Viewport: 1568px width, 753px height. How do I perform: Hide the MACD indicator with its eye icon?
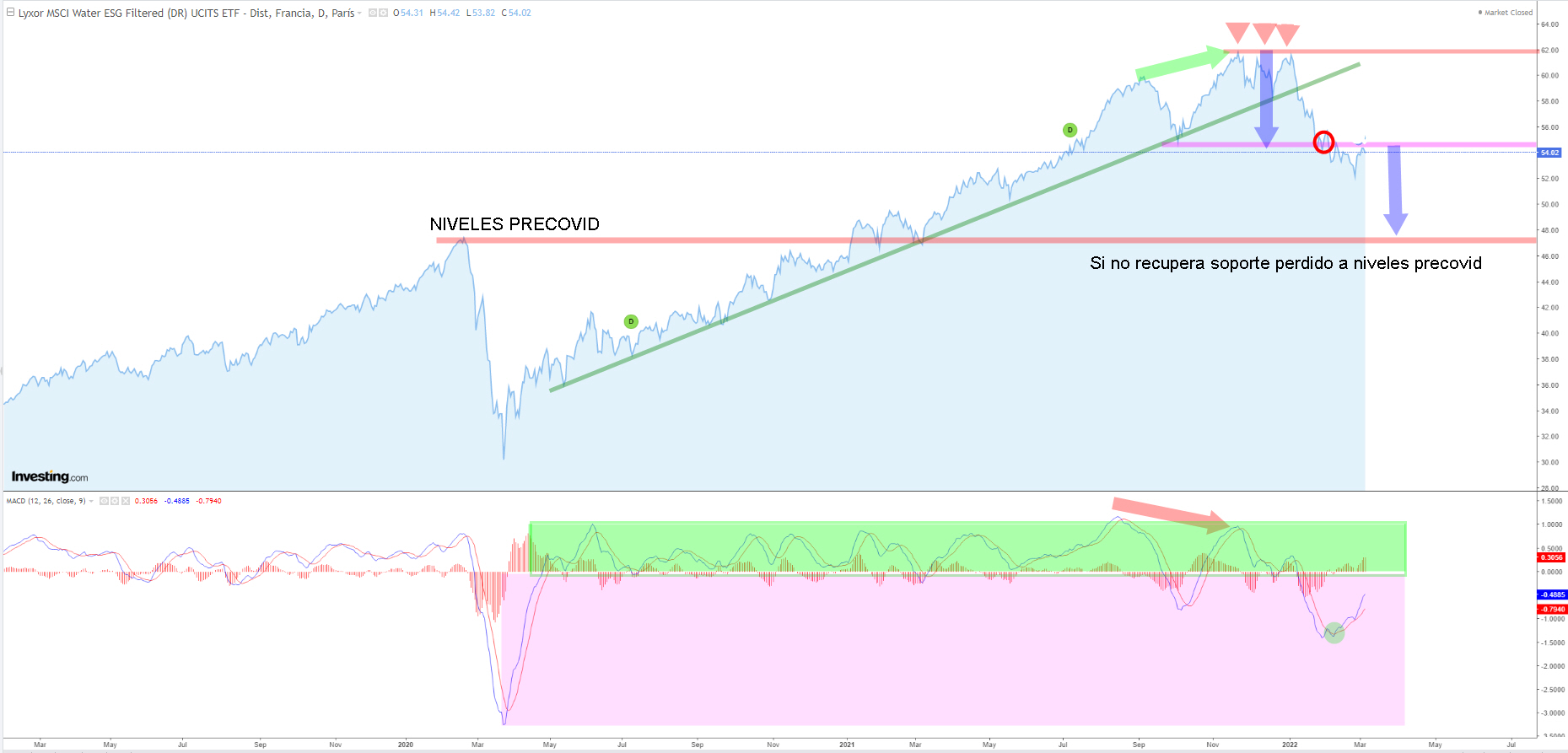[104, 501]
